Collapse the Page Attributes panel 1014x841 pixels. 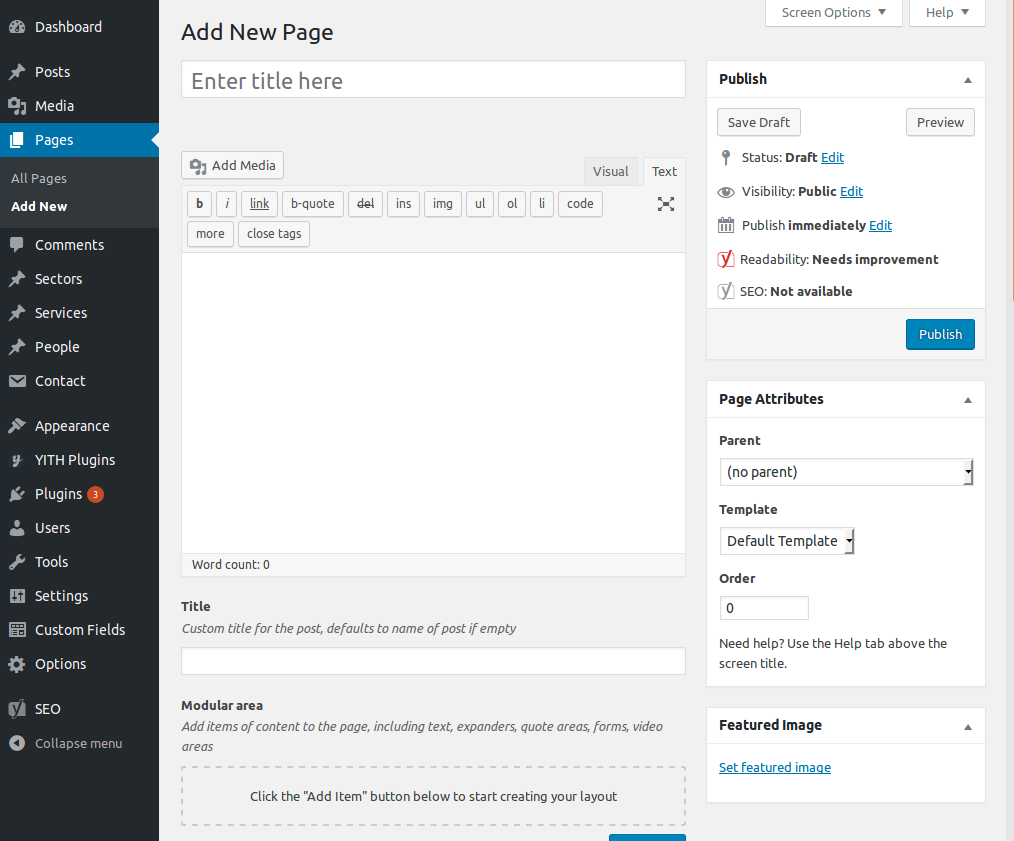point(967,400)
